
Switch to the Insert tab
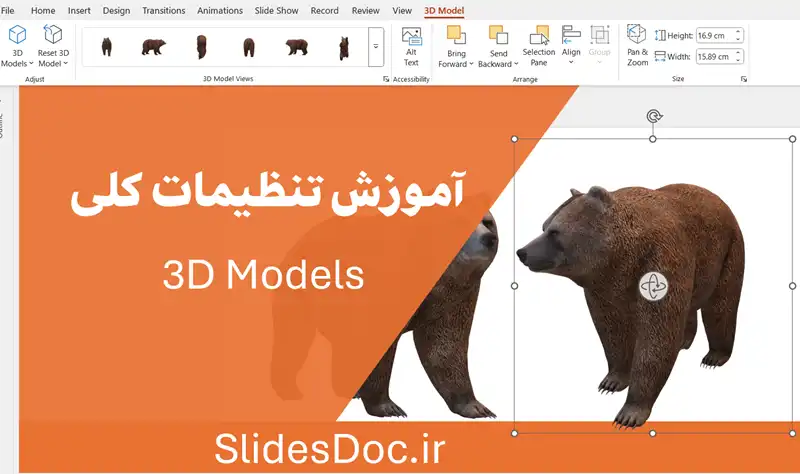point(79,10)
